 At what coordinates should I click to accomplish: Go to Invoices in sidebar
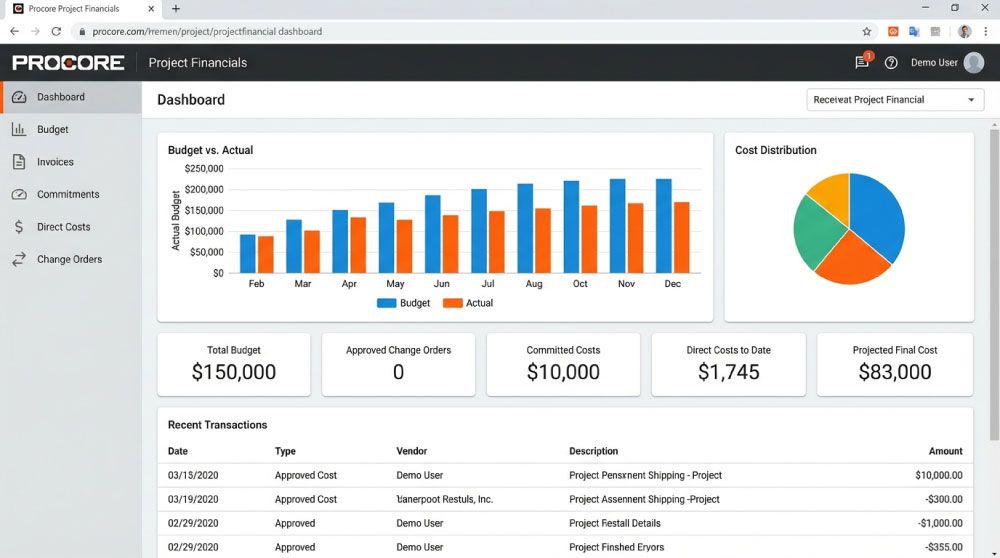(71, 162)
